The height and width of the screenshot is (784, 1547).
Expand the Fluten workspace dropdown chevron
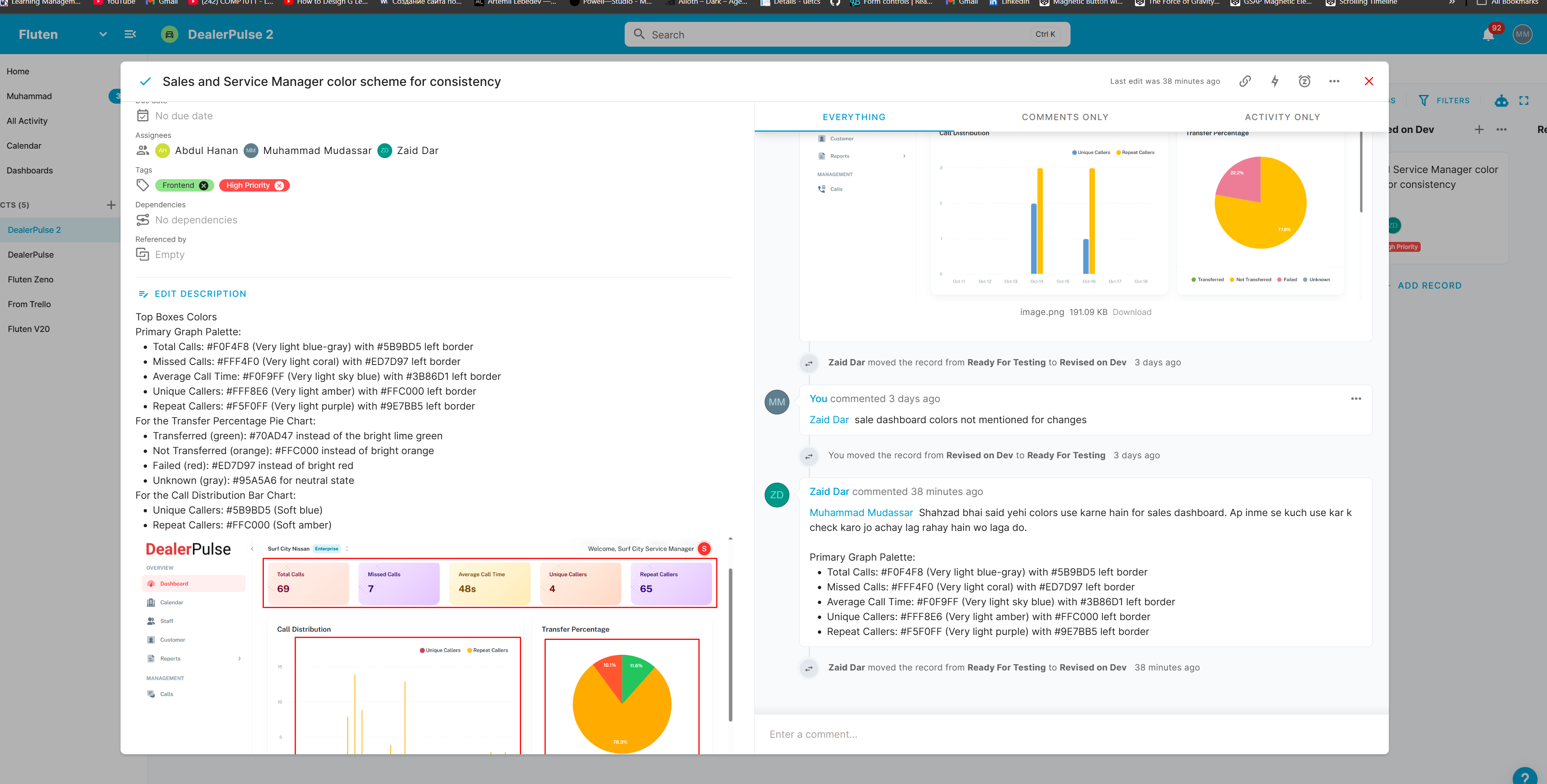103,34
